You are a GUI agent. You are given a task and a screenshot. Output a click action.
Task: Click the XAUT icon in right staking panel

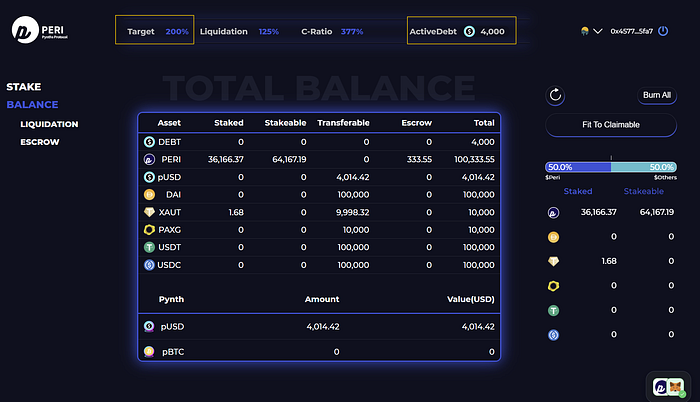click(553, 261)
